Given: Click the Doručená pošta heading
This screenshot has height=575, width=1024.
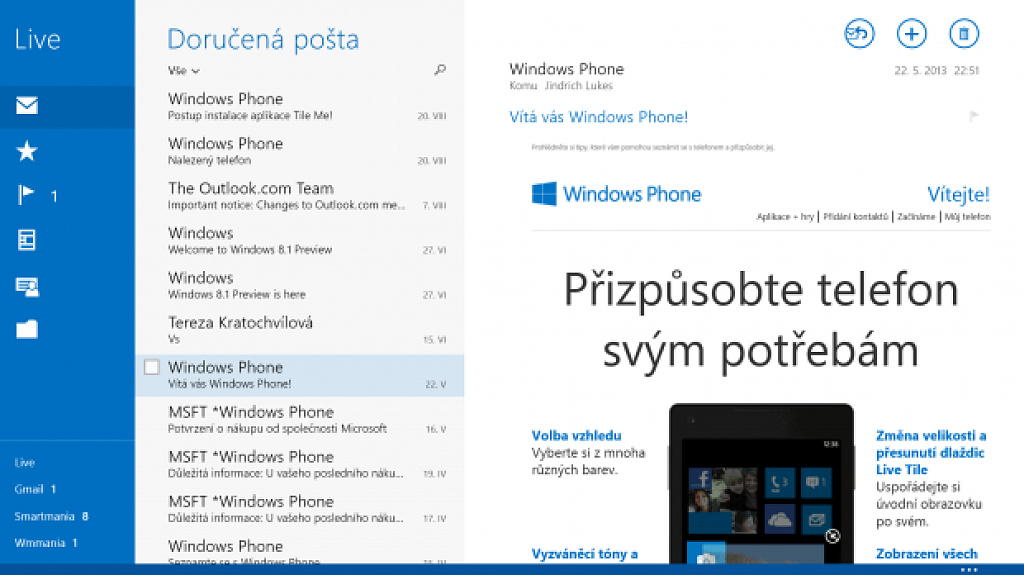Looking at the screenshot, I should pyautogui.click(x=263, y=39).
